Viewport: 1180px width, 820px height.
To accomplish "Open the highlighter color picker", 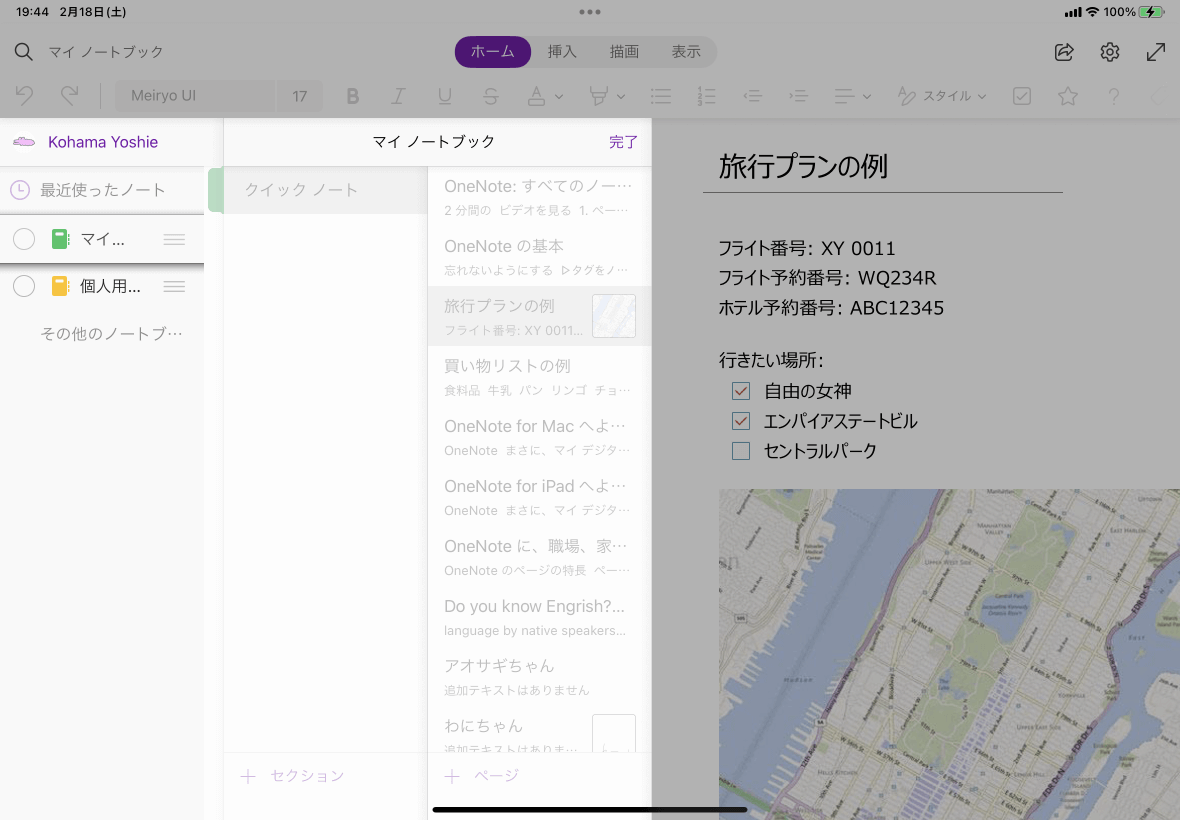I will click(x=620, y=96).
